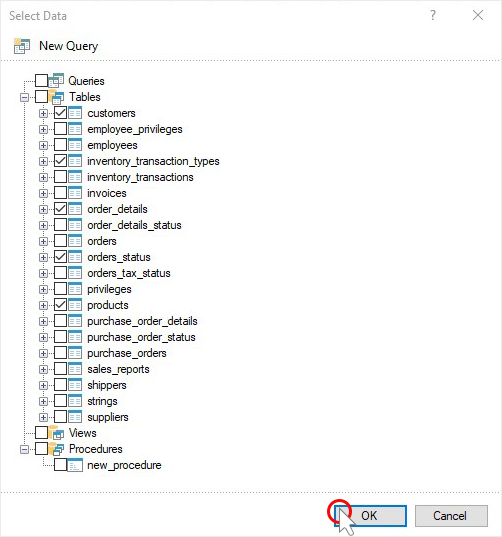Image resolution: width=502 pixels, height=537 pixels.
Task: Uncheck the customers table checkbox
Action: 61,113
